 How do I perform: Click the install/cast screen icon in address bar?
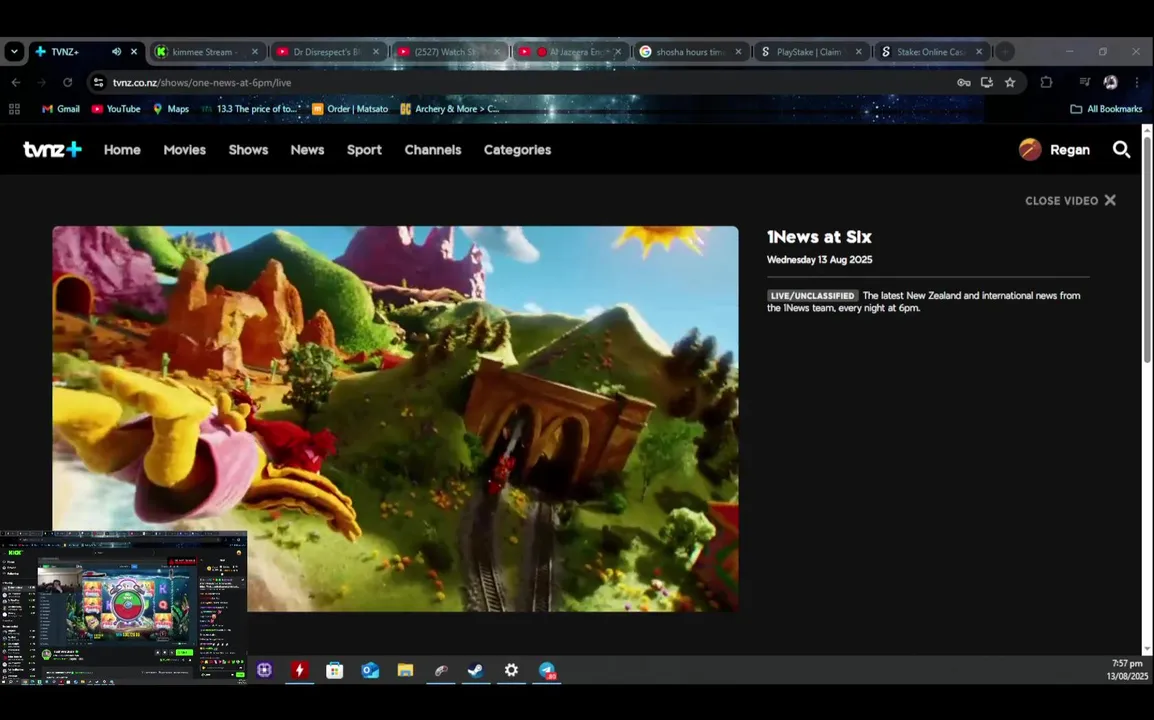click(x=987, y=82)
